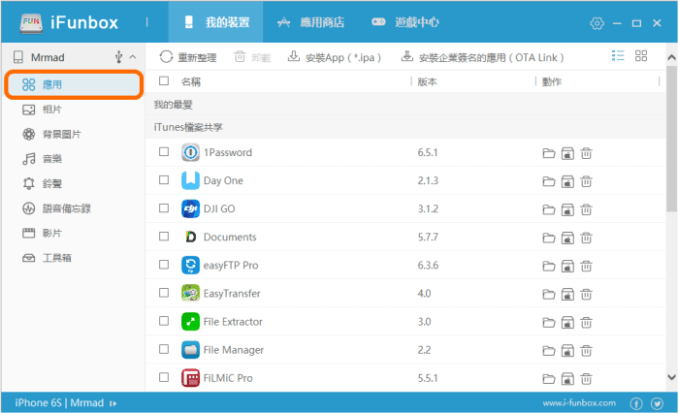Delete File Manager using trash icon

pos(586,351)
